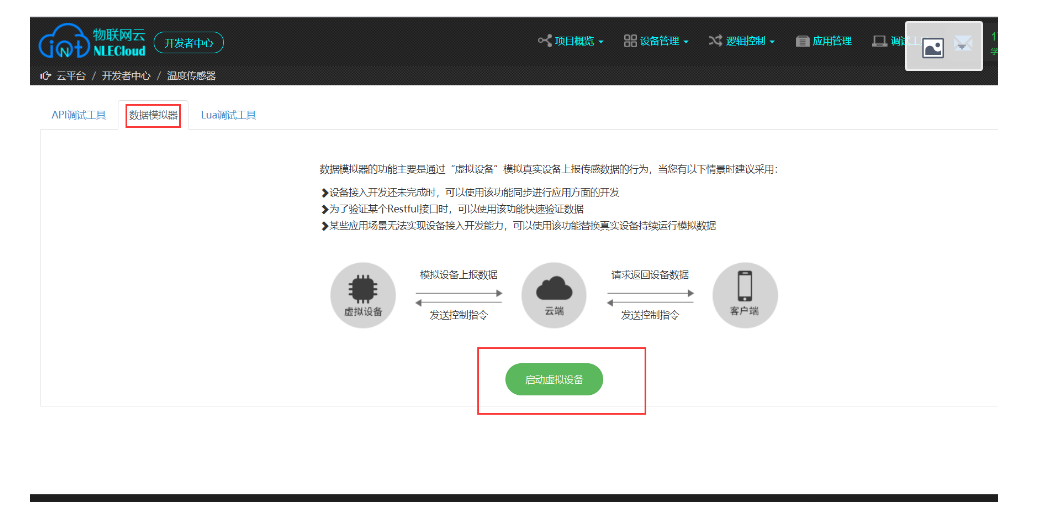Click the intro sentence starting 数据模拟器的功能
1037x521 pixels.
(x=549, y=170)
